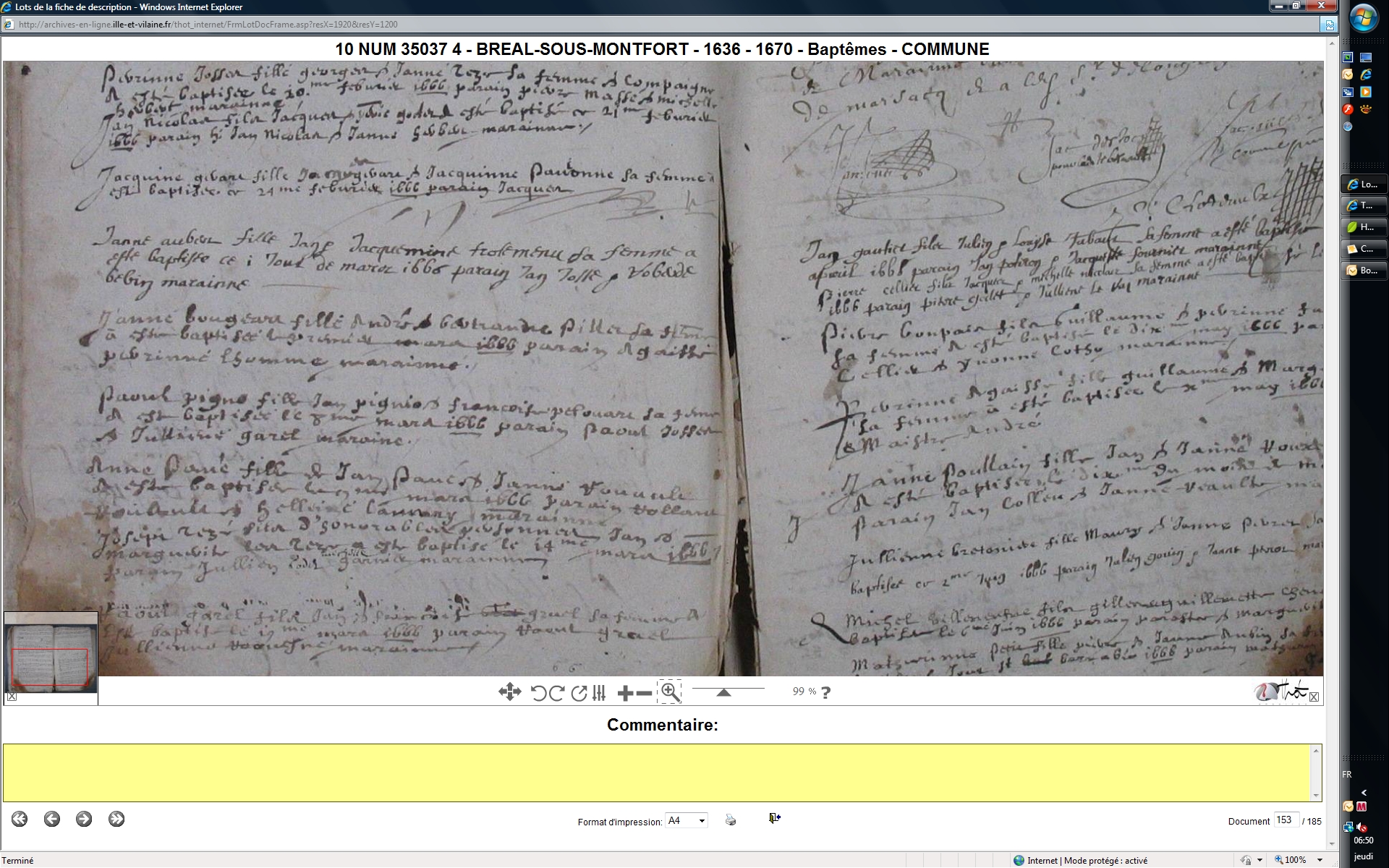Select the pan/move image tool

(509, 692)
